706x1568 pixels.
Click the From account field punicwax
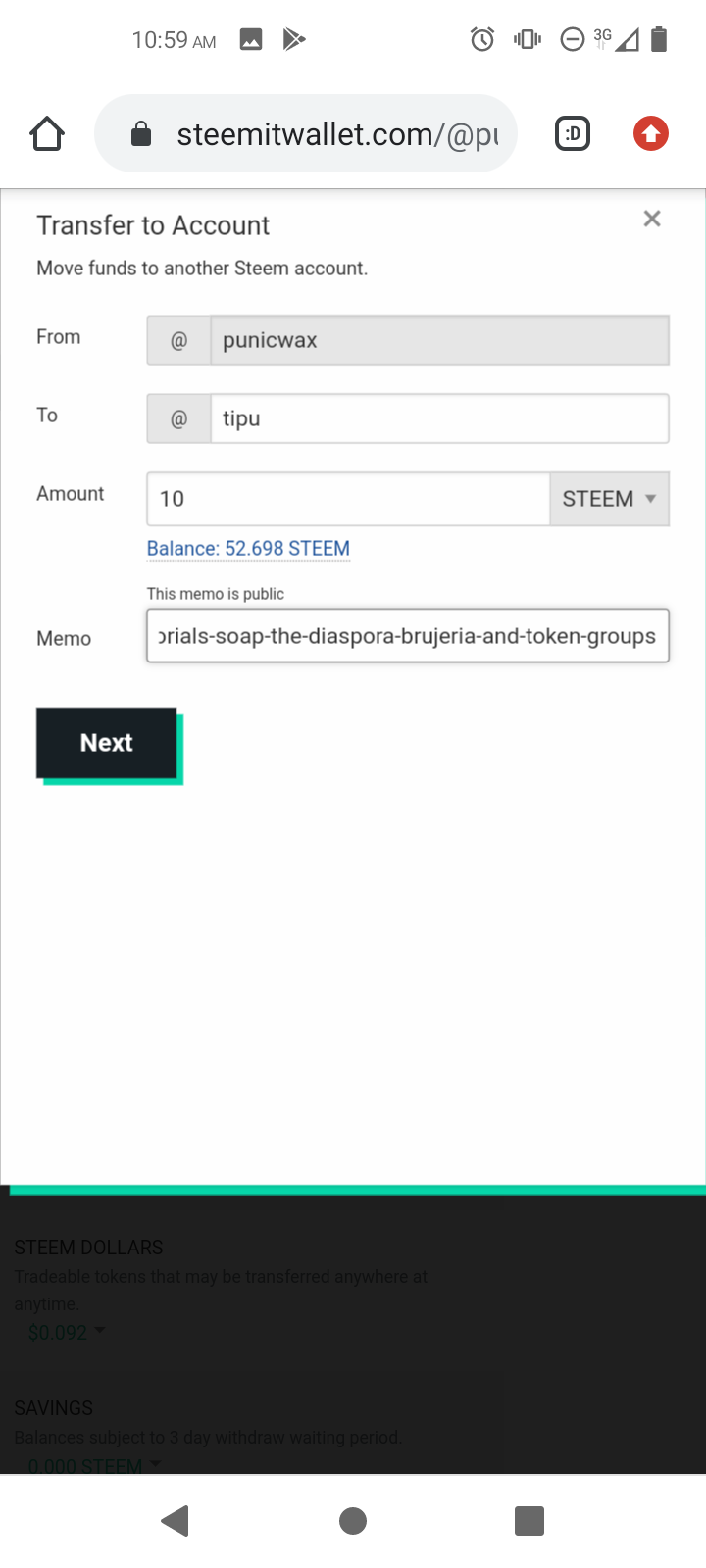tap(438, 341)
